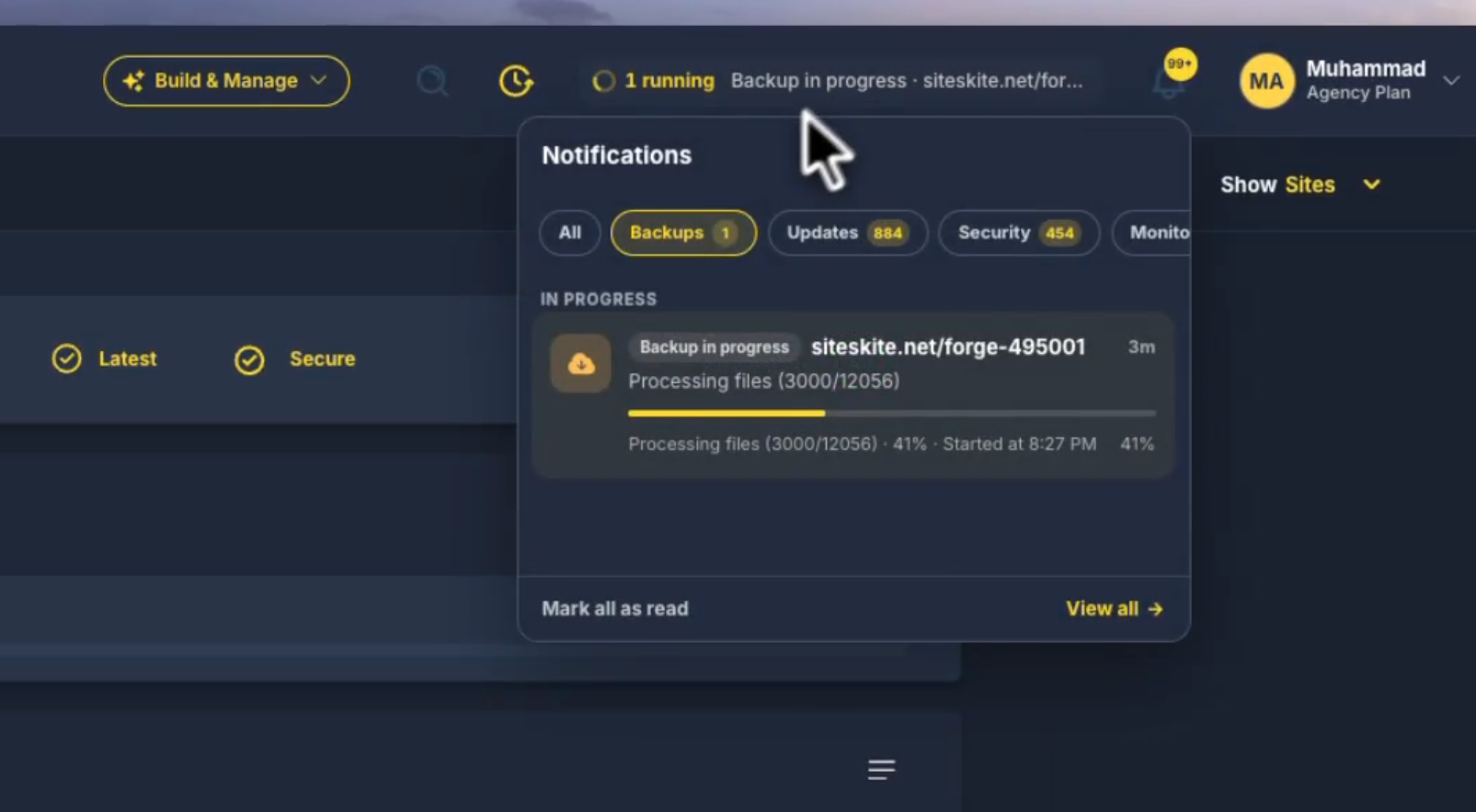The width and height of the screenshot is (1476, 812).
Task: Click the hamburger lines icon at bottom
Action: pyautogui.click(x=881, y=770)
